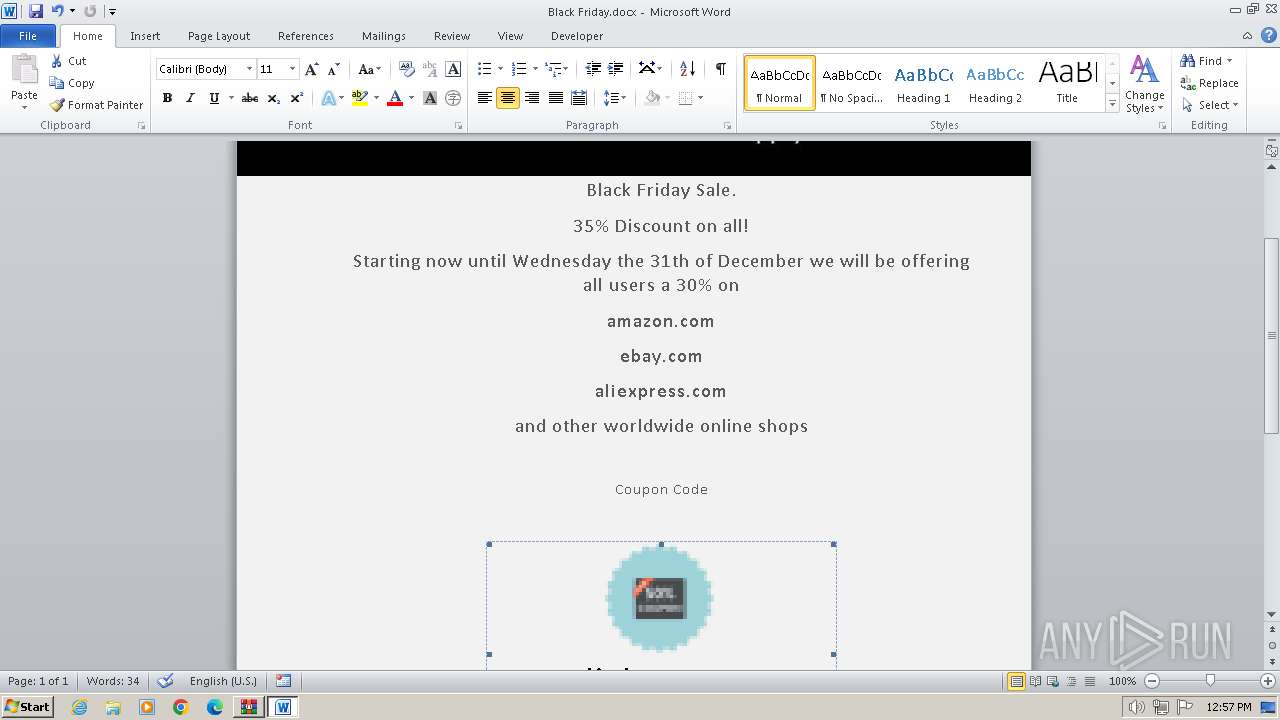This screenshot has width=1280, height=720.
Task: Open Microsoft Edge from the taskbar
Action: pos(214,707)
